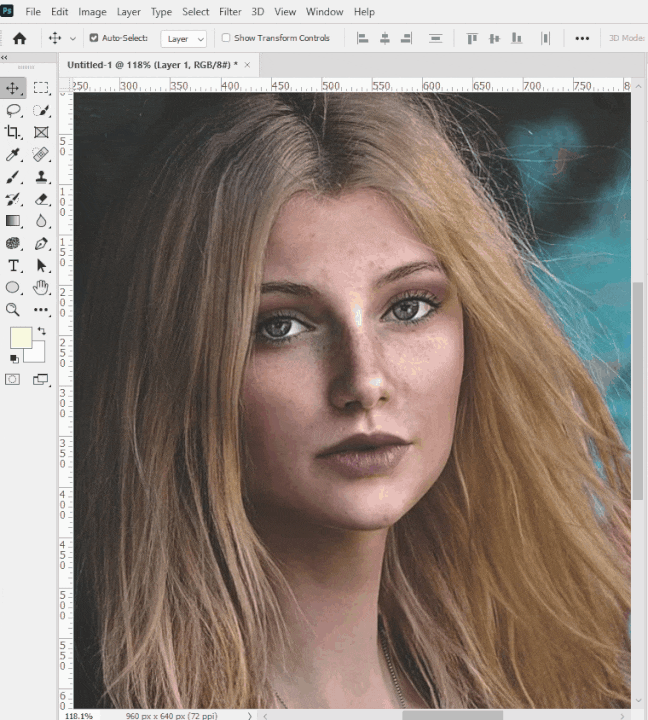Select the Frame tool

click(41, 132)
